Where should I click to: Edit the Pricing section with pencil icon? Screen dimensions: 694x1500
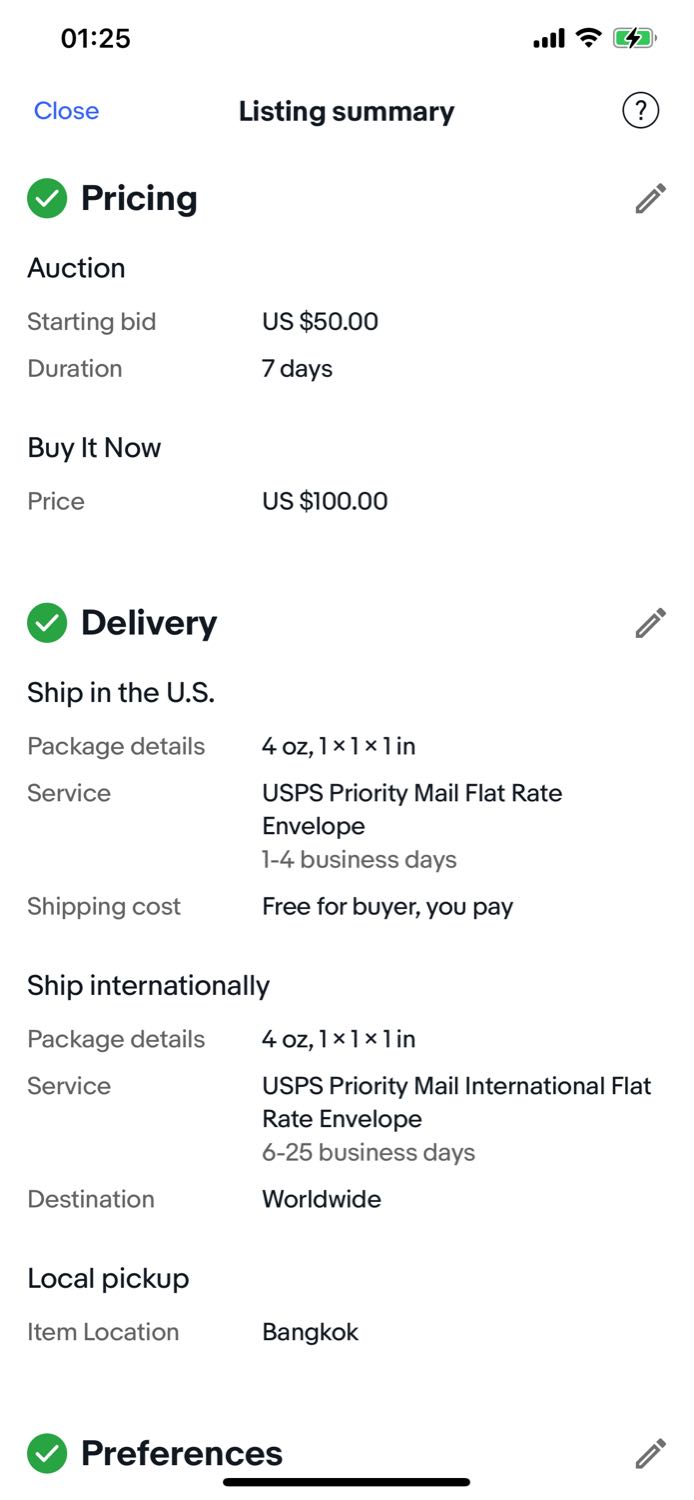(x=650, y=199)
